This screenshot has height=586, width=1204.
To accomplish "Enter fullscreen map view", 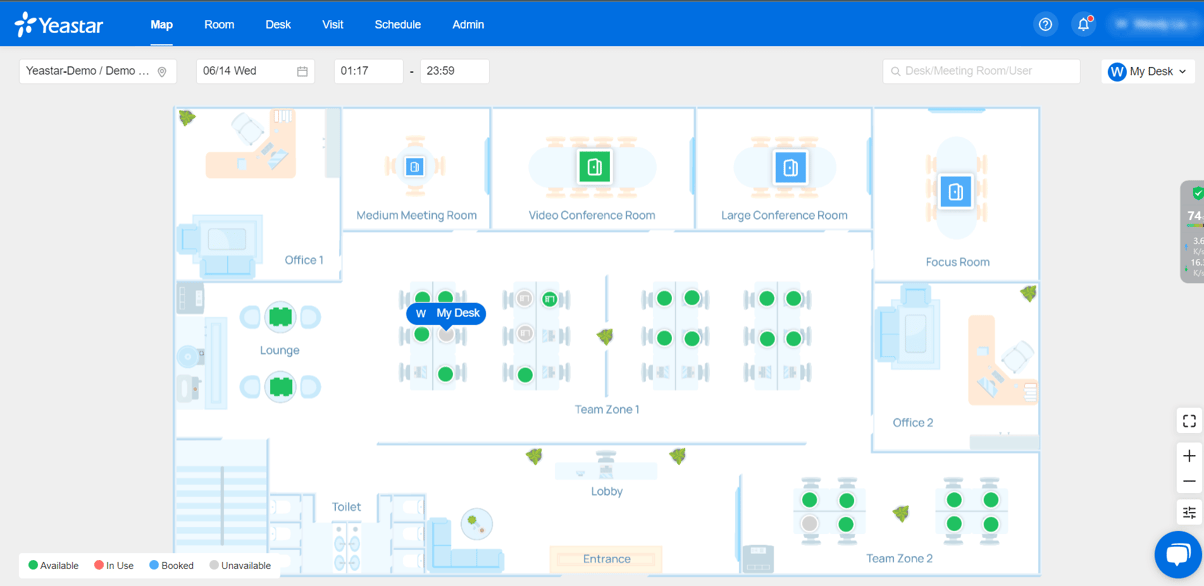I will 1187,420.
